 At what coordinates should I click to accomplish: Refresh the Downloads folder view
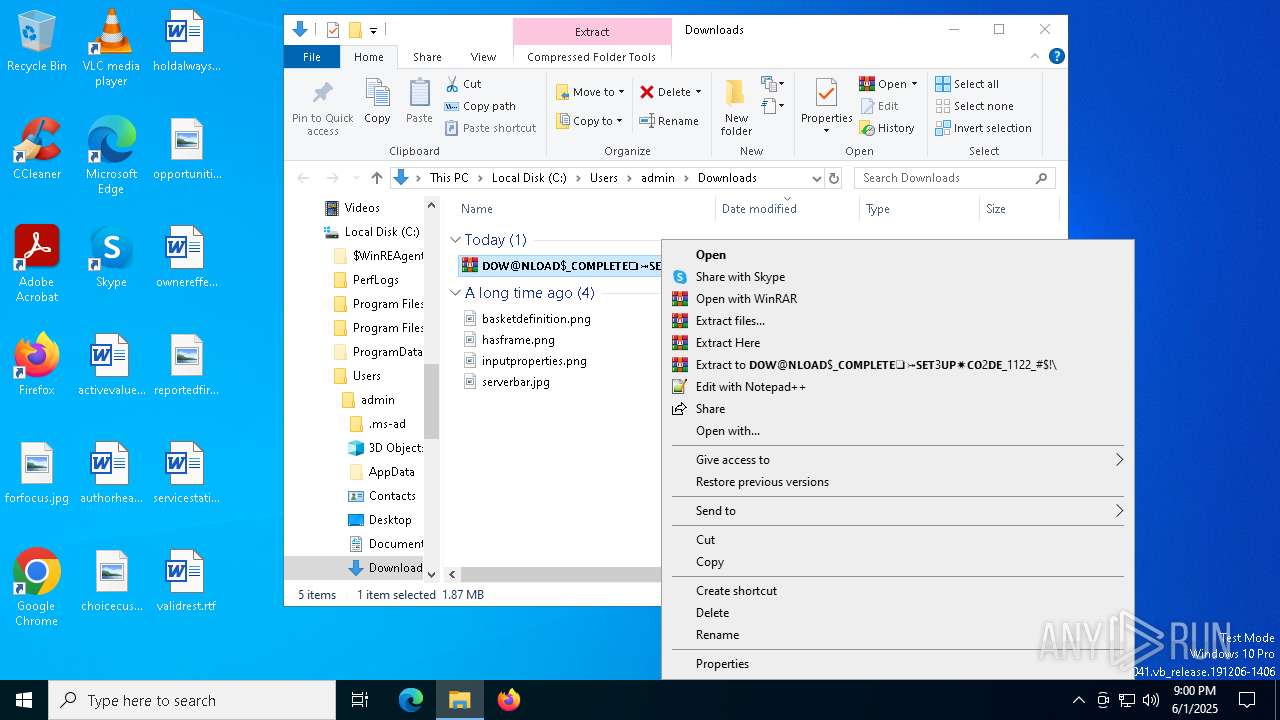(x=834, y=178)
